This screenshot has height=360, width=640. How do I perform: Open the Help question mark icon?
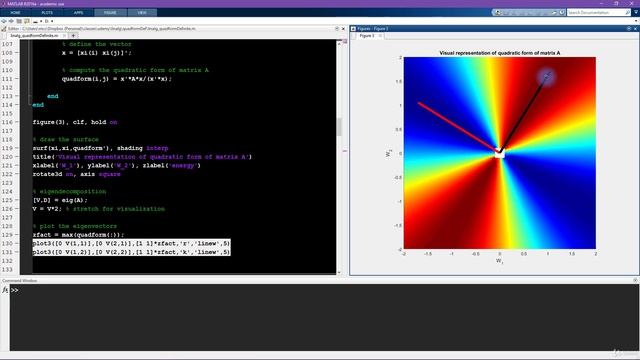coord(562,13)
